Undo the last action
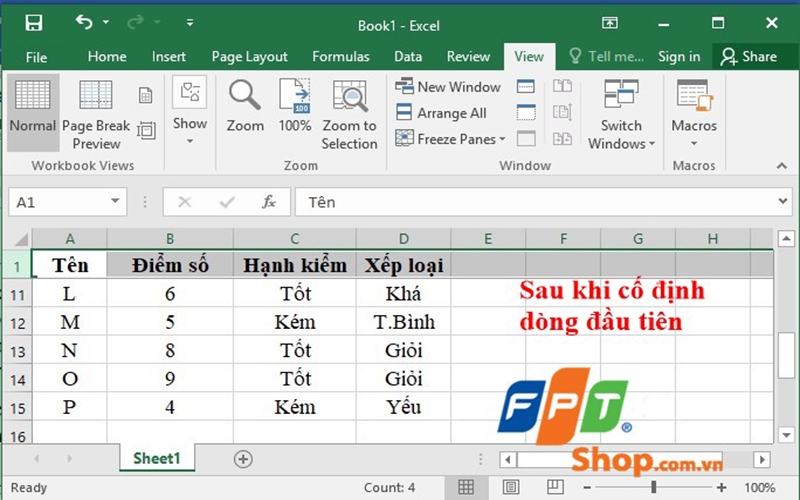 coord(84,22)
